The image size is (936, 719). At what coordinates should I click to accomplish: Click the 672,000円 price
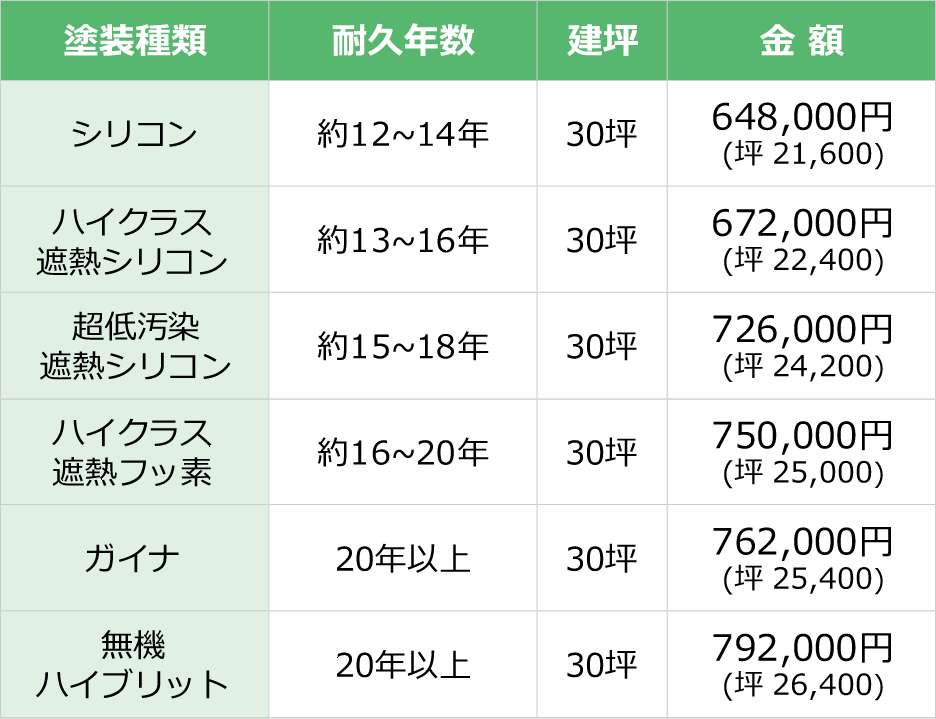coord(802,225)
